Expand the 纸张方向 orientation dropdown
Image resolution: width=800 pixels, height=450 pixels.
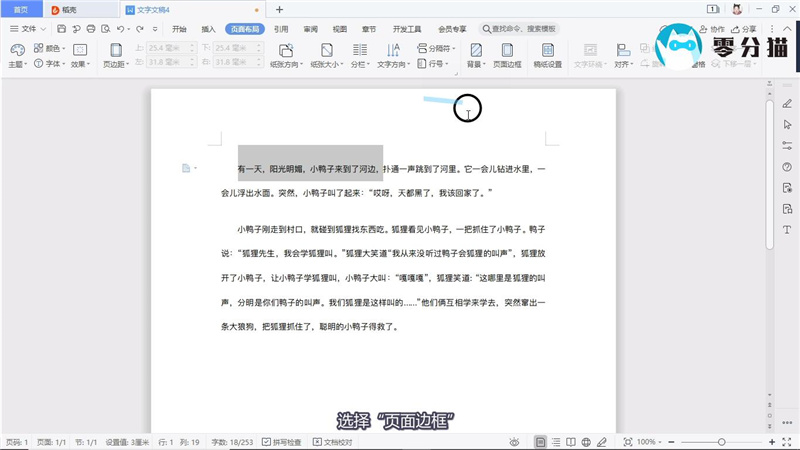(x=285, y=64)
